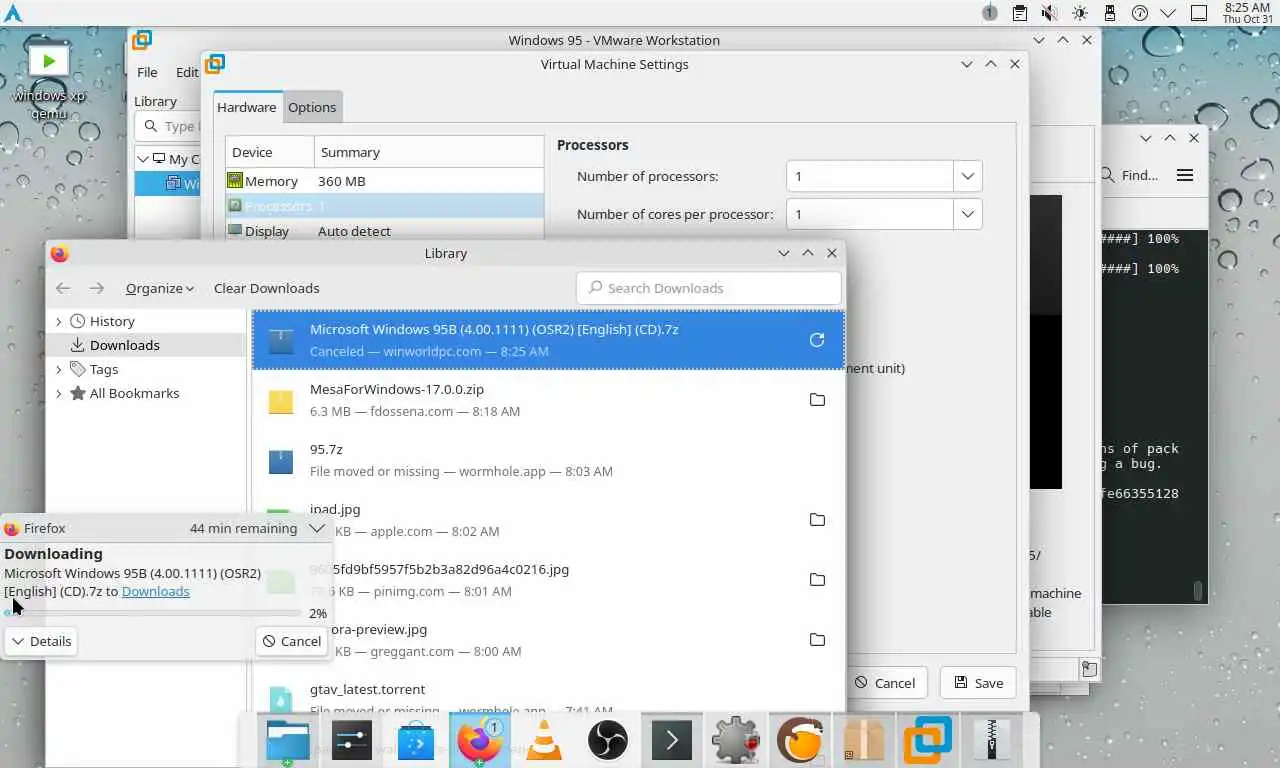
Task: Open the Organize dropdown menu
Action: 160,288
